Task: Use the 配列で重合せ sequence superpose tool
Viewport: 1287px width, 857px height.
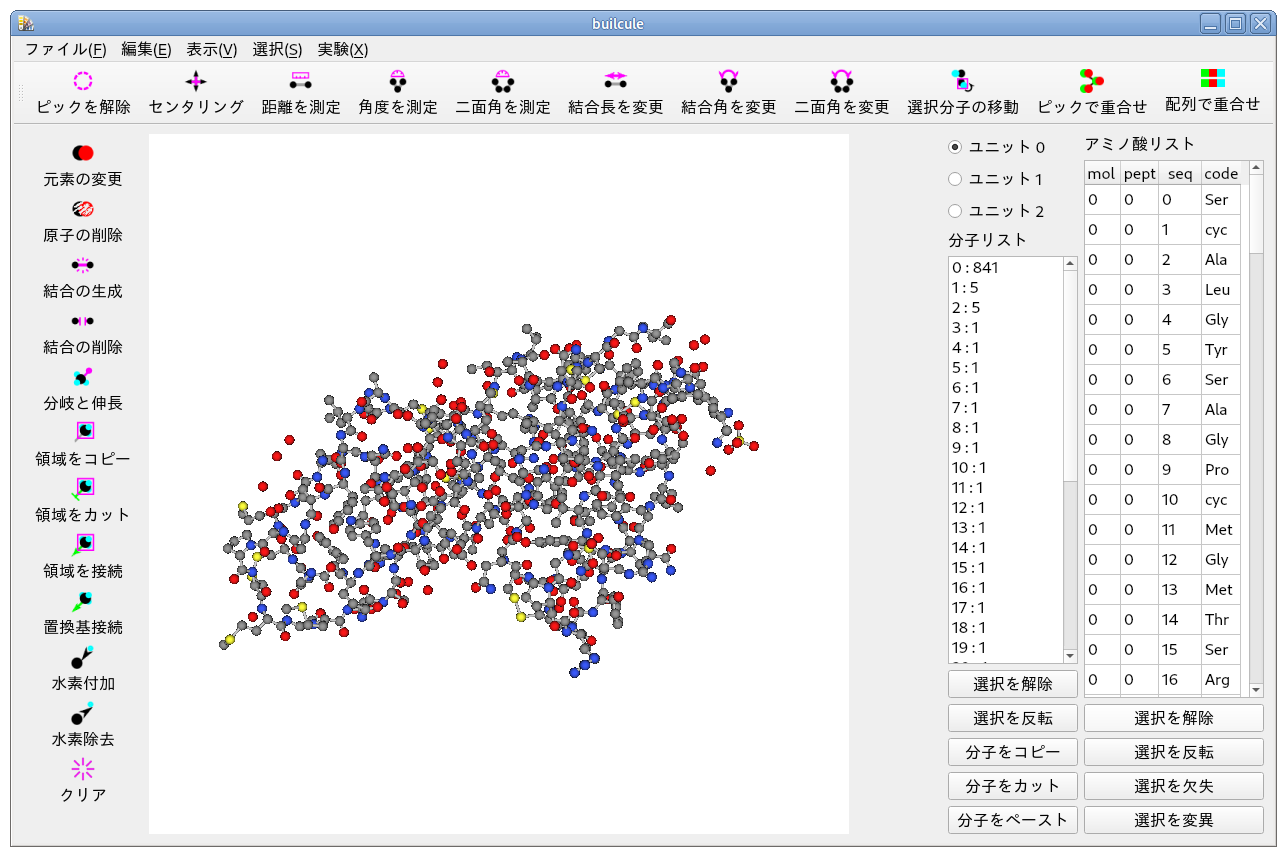Action: point(1212,91)
